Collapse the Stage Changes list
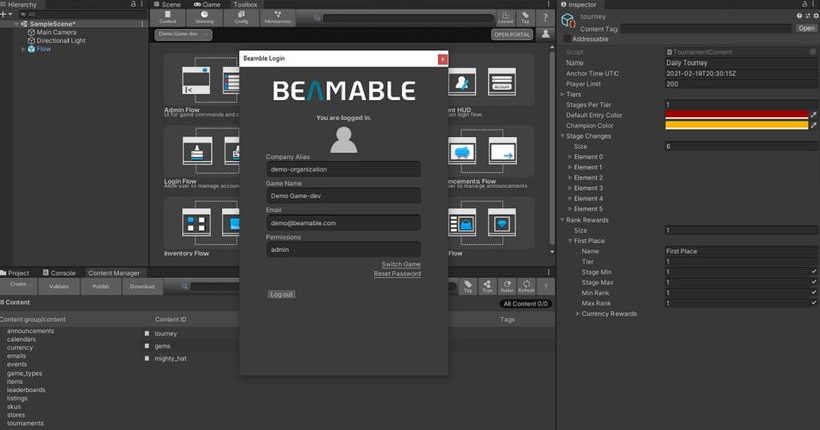The image size is (820, 430). 563,136
